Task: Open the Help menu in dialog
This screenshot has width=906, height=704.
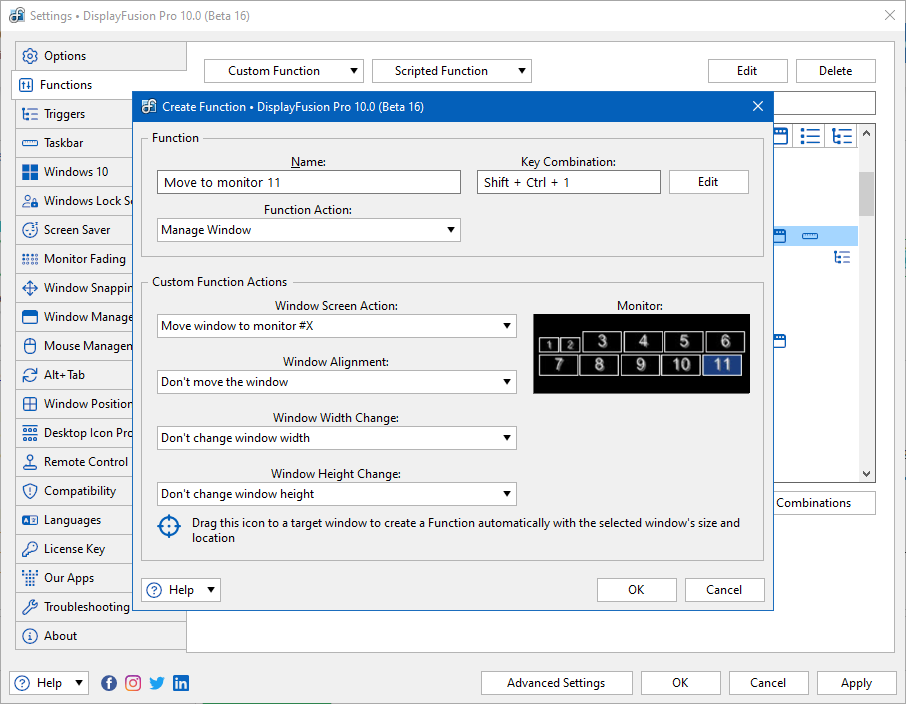Action: click(x=181, y=590)
